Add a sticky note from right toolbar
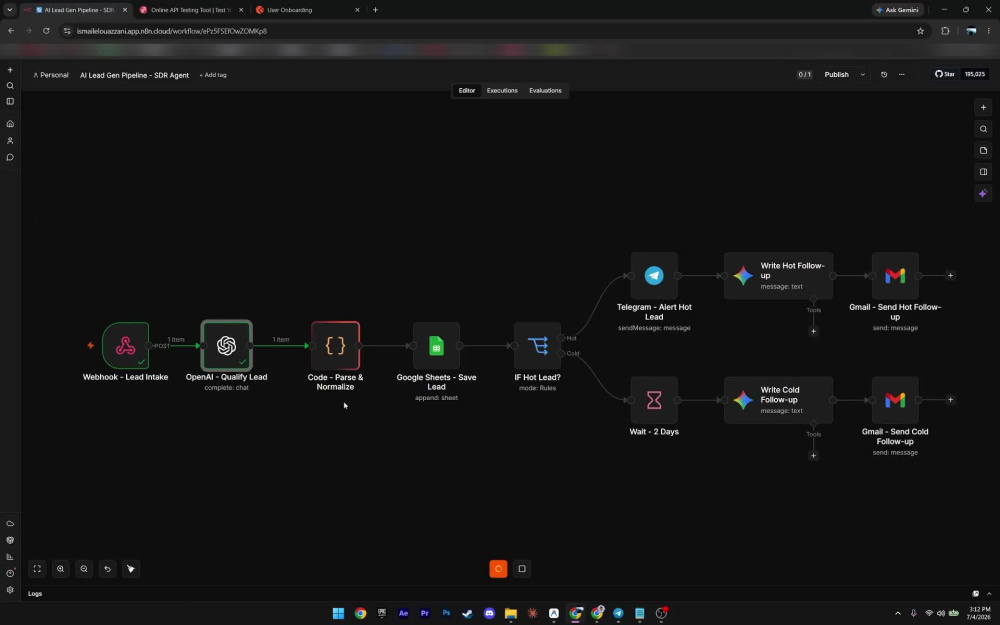The height and width of the screenshot is (625, 1000). [983, 151]
